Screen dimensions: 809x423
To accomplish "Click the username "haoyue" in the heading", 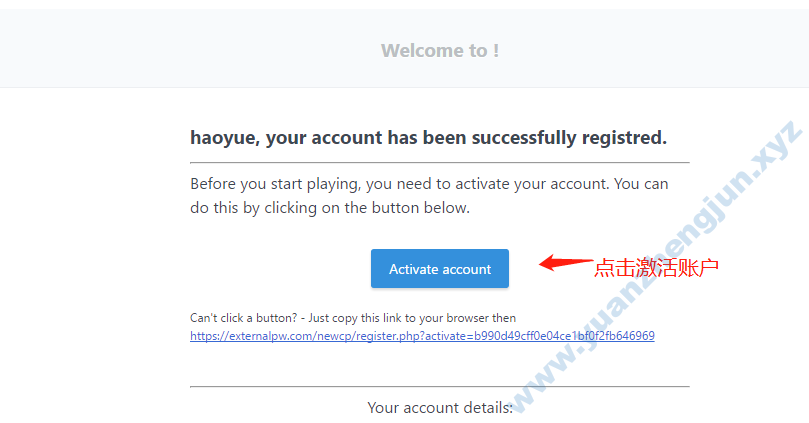I will (225, 138).
